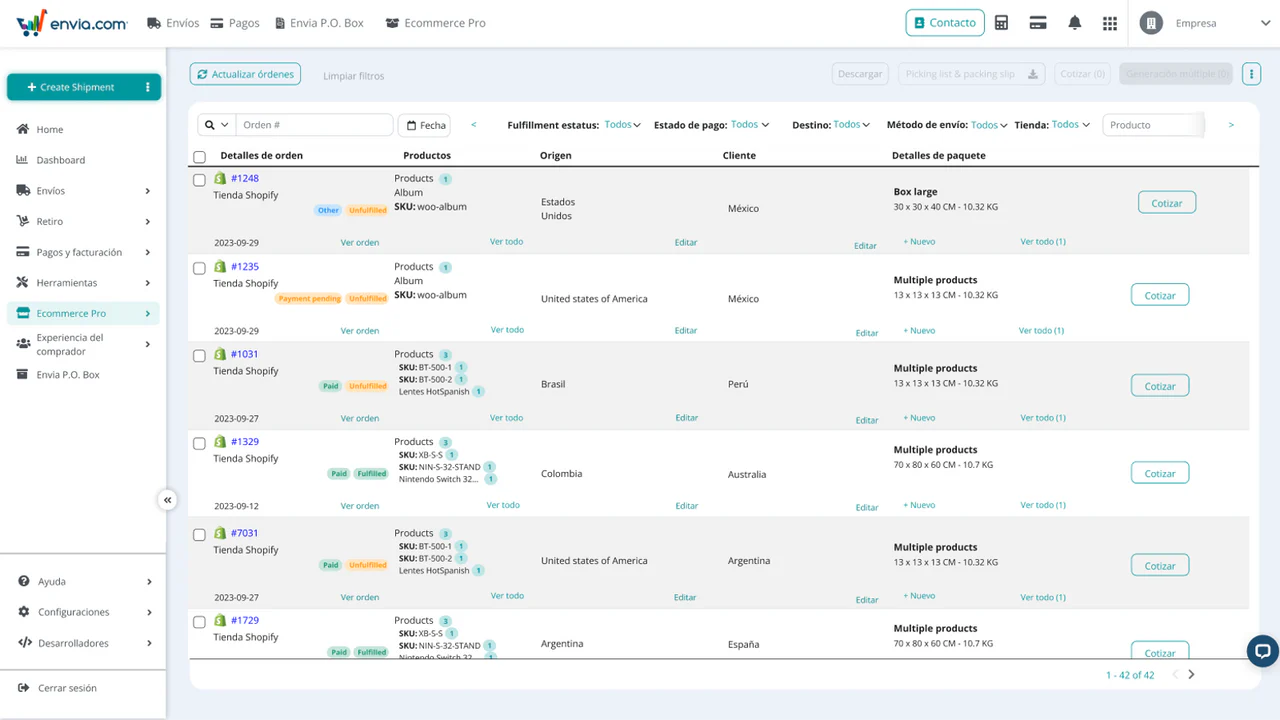Open Envia P.O. Box in top navigation
The image size is (1280, 720).
(x=318, y=23)
